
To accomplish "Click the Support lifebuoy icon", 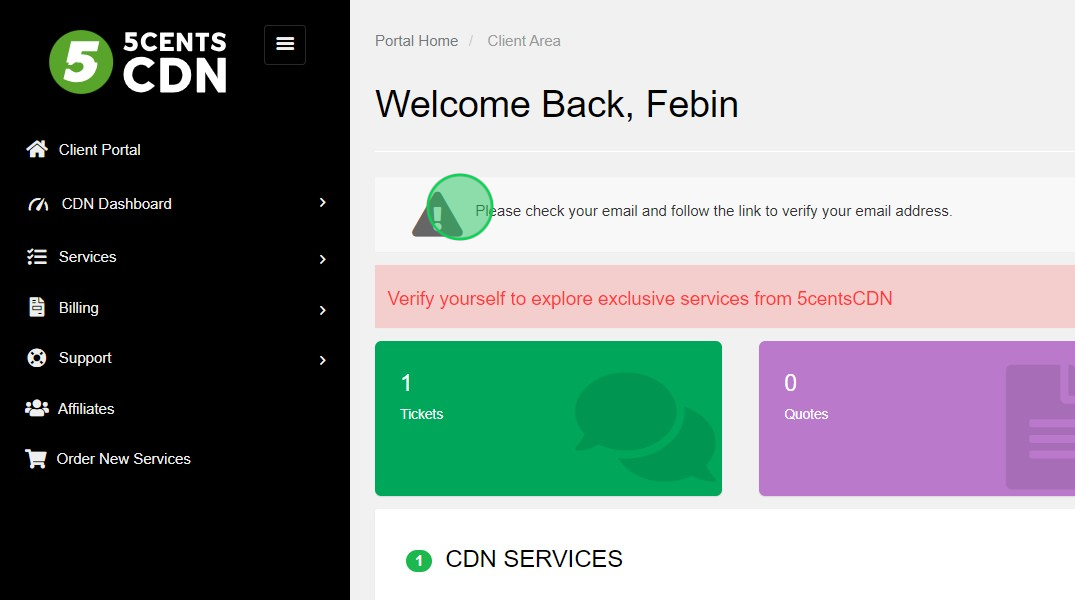I will [37, 358].
